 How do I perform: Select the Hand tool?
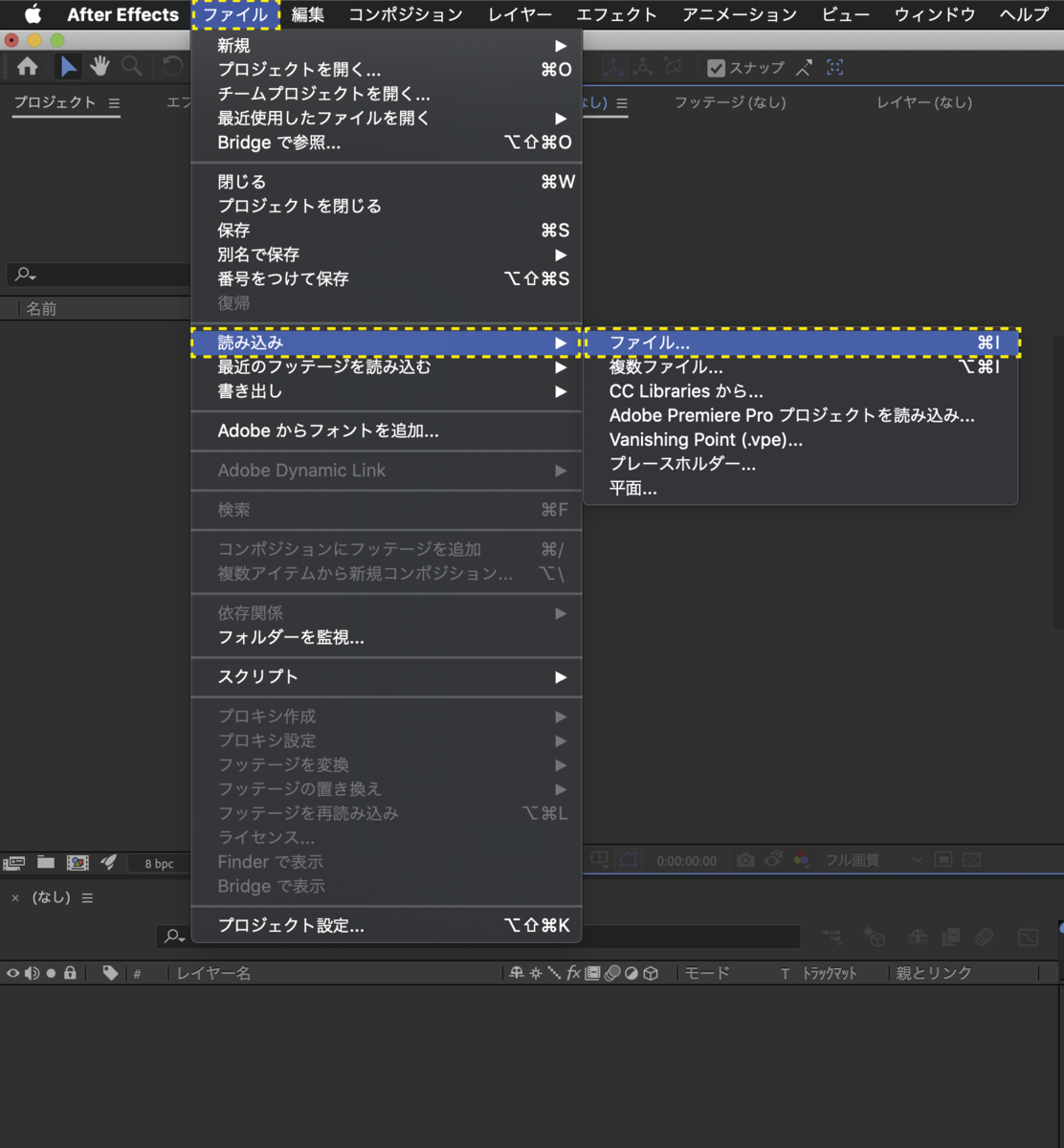coord(100,66)
